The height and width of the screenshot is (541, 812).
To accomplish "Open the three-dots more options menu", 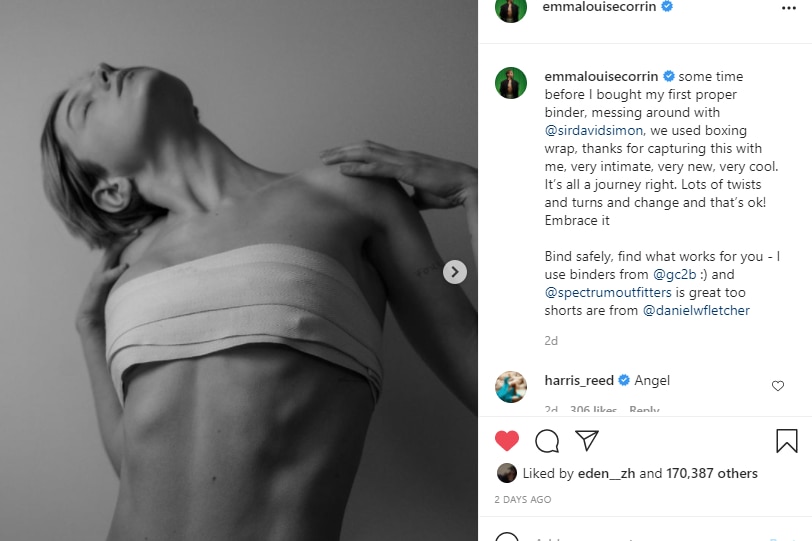I will tap(789, 8).
